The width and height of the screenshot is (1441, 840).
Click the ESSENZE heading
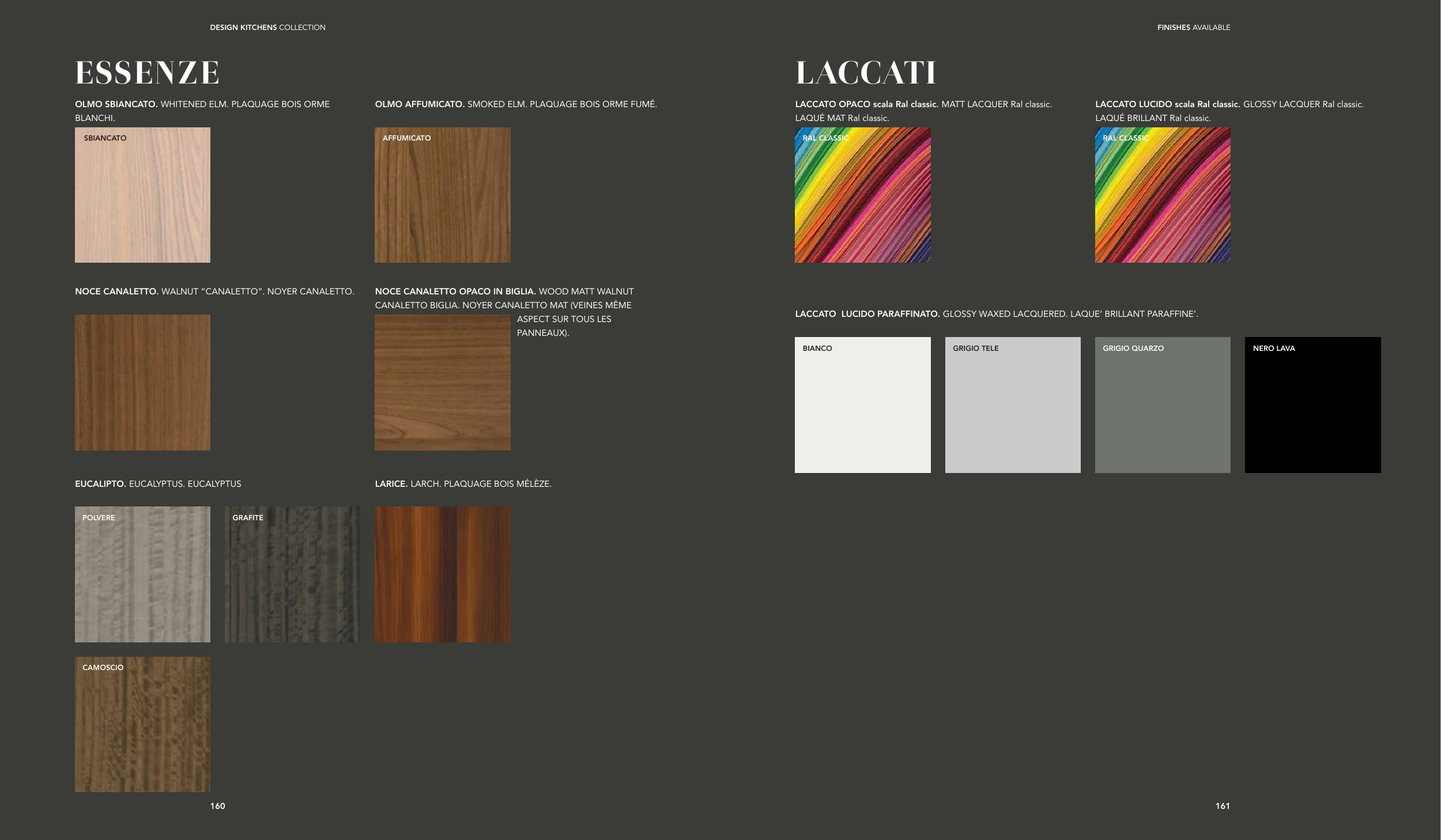coord(147,73)
